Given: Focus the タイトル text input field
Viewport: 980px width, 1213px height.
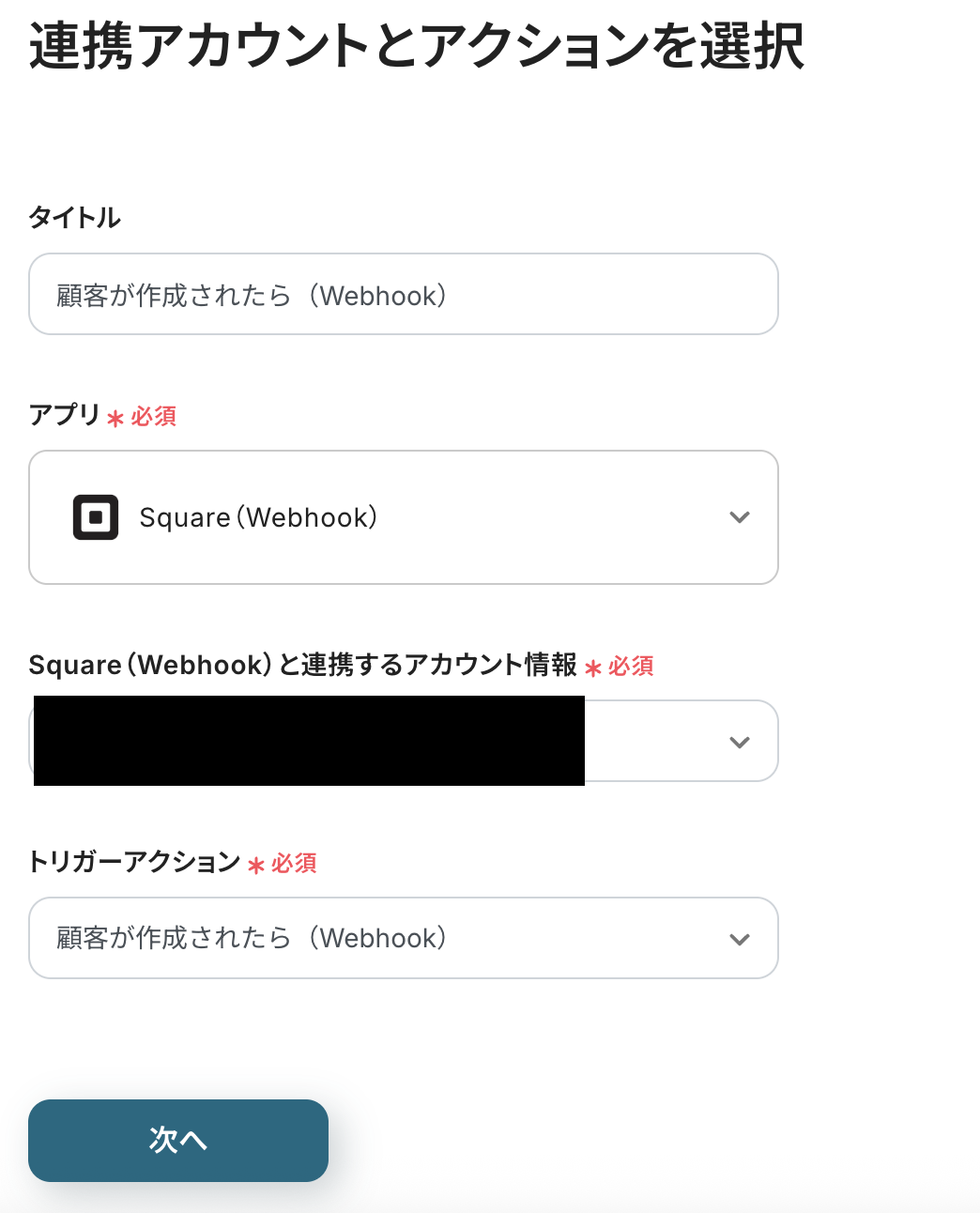Looking at the screenshot, I should 404,295.
